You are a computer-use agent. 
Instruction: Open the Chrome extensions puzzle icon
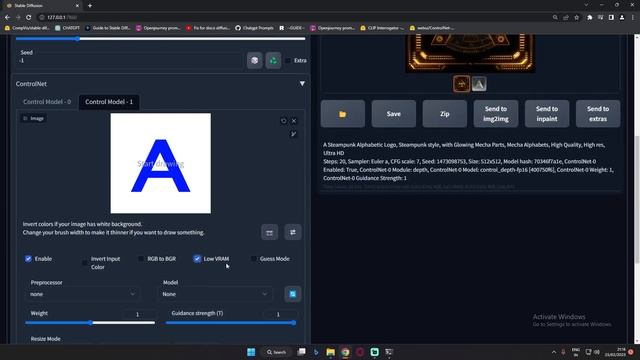coord(590,18)
